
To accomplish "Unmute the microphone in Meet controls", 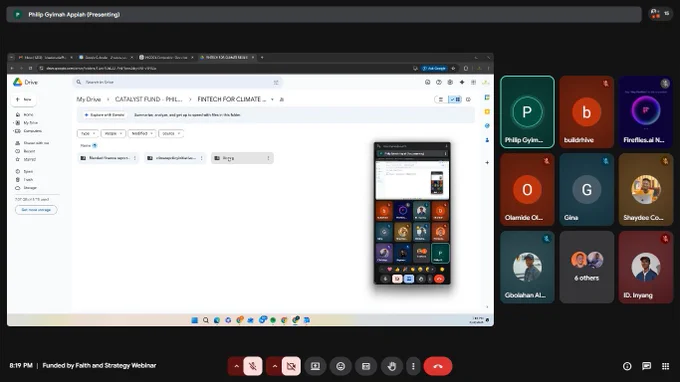I will click(x=253, y=366).
